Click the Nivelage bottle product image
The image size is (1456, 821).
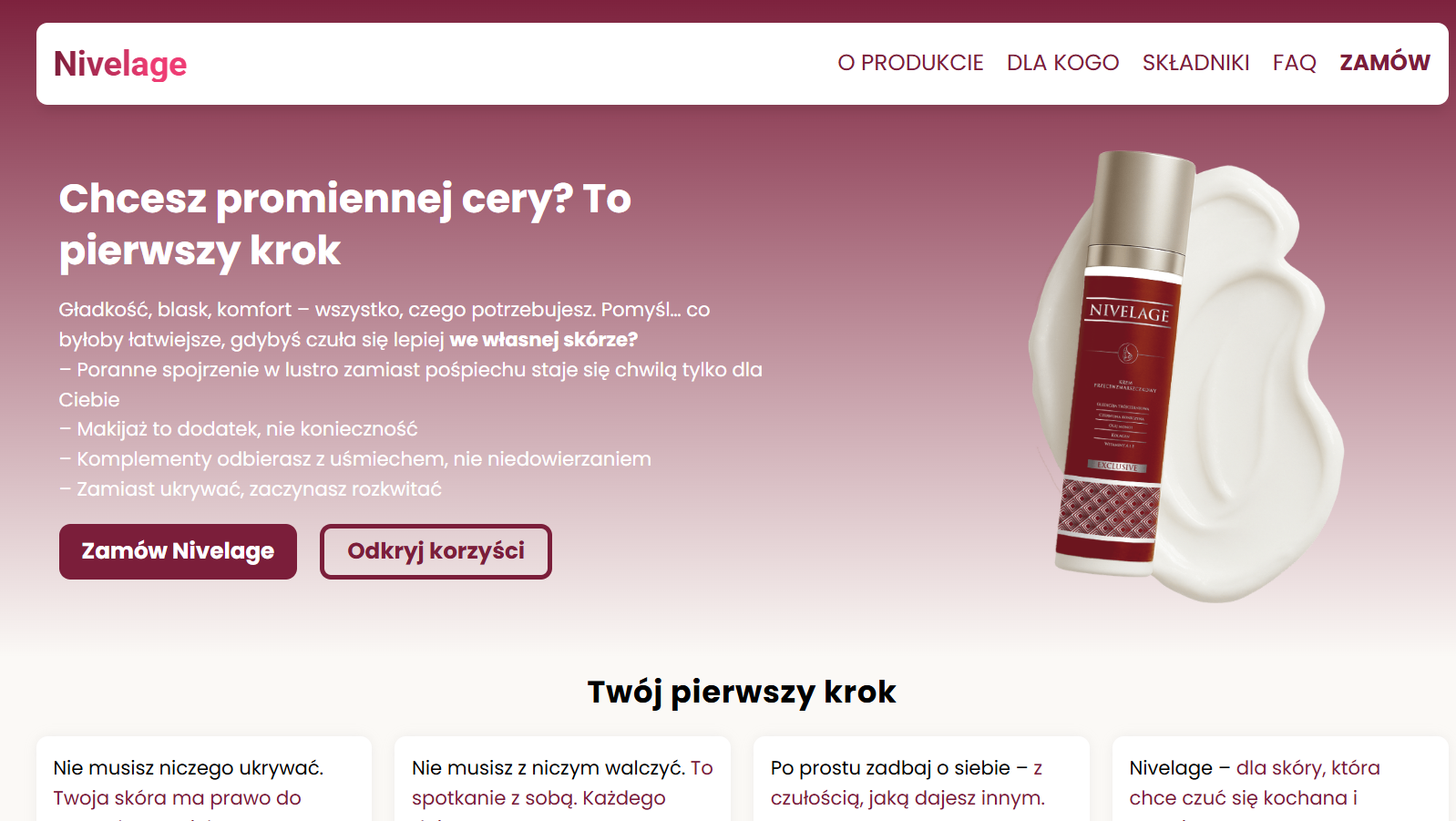(1125, 364)
